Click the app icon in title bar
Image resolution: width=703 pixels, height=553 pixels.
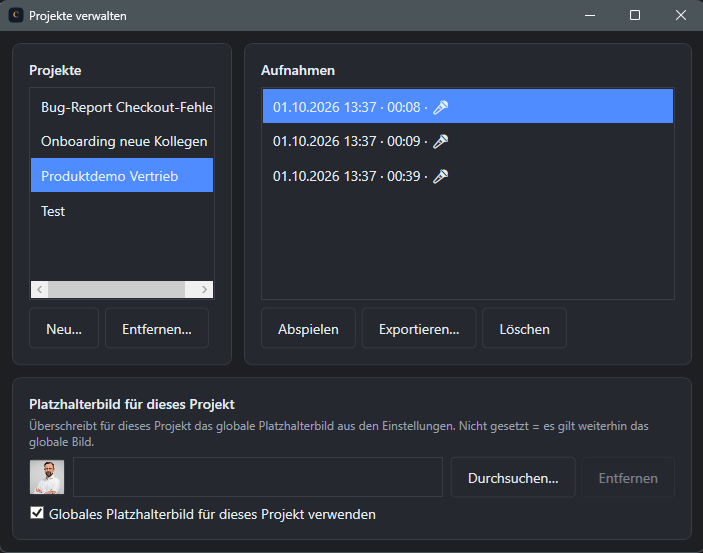[x=16, y=15]
